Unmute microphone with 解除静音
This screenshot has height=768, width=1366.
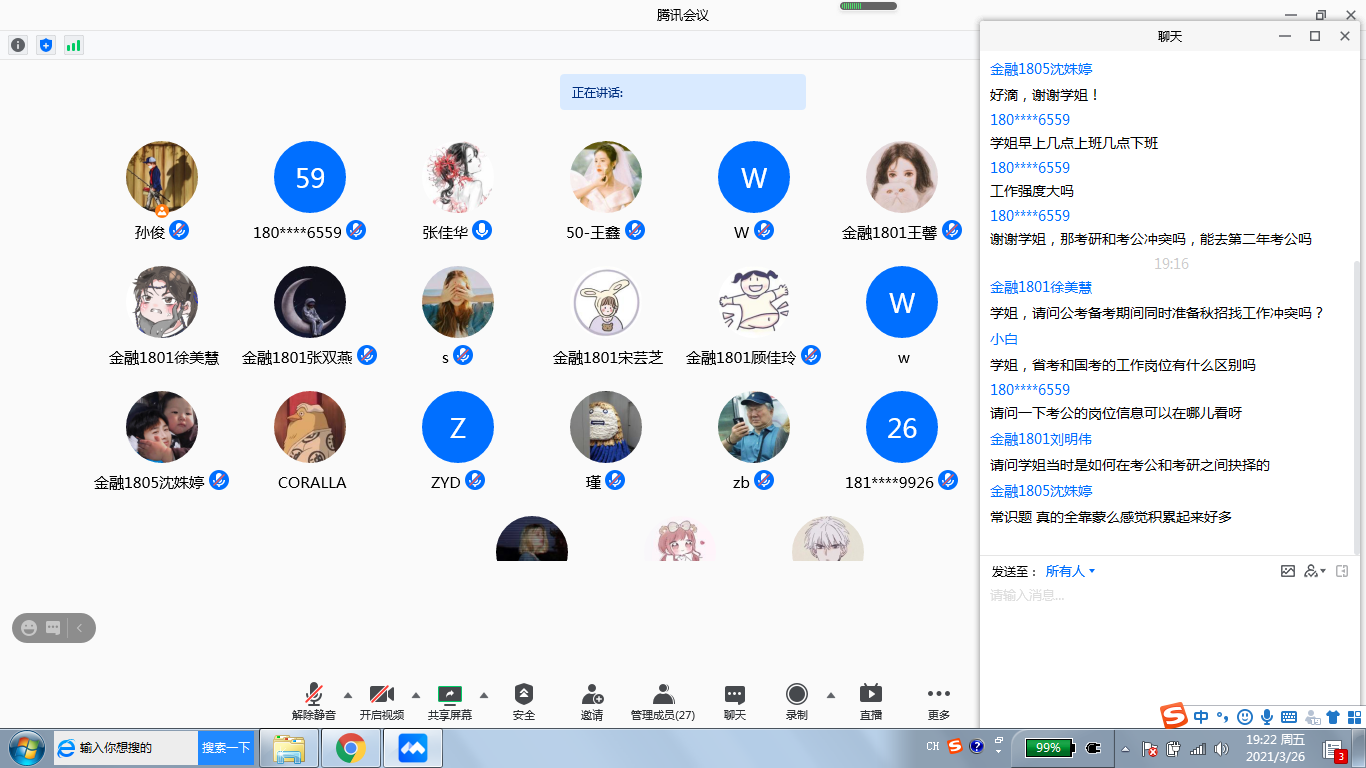click(x=314, y=702)
